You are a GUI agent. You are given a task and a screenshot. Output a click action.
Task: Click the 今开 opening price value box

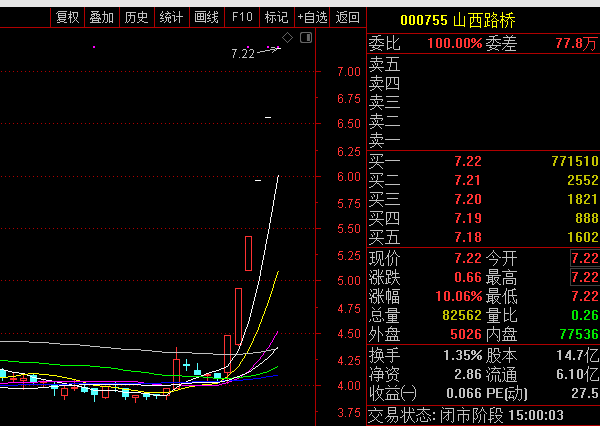(582, 259)
